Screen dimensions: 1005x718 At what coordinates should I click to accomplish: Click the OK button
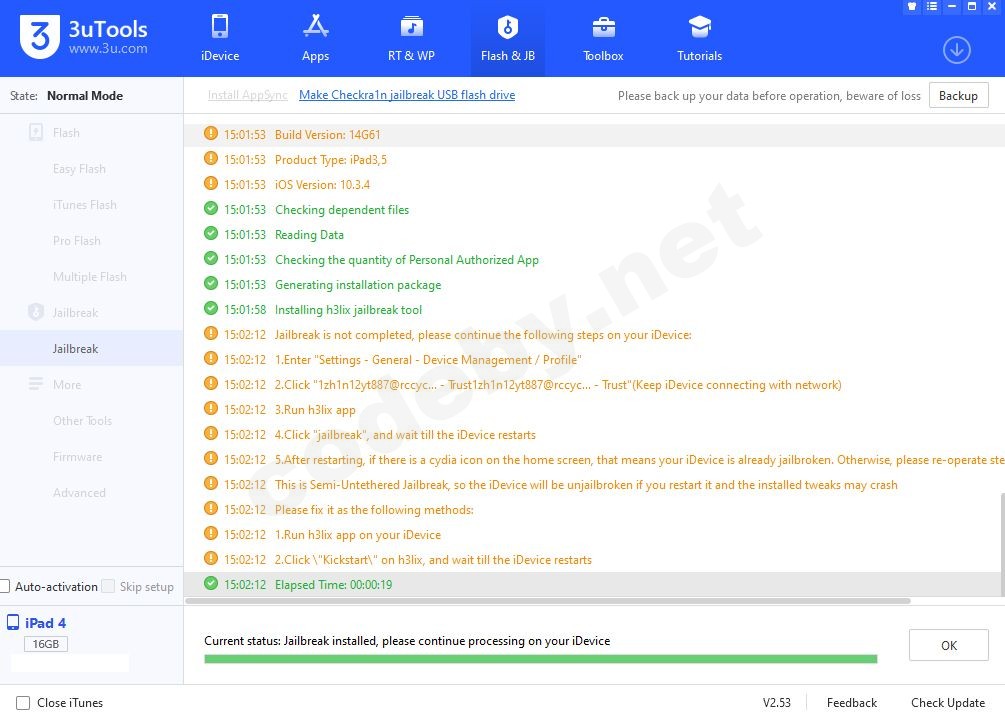(949, 645)
